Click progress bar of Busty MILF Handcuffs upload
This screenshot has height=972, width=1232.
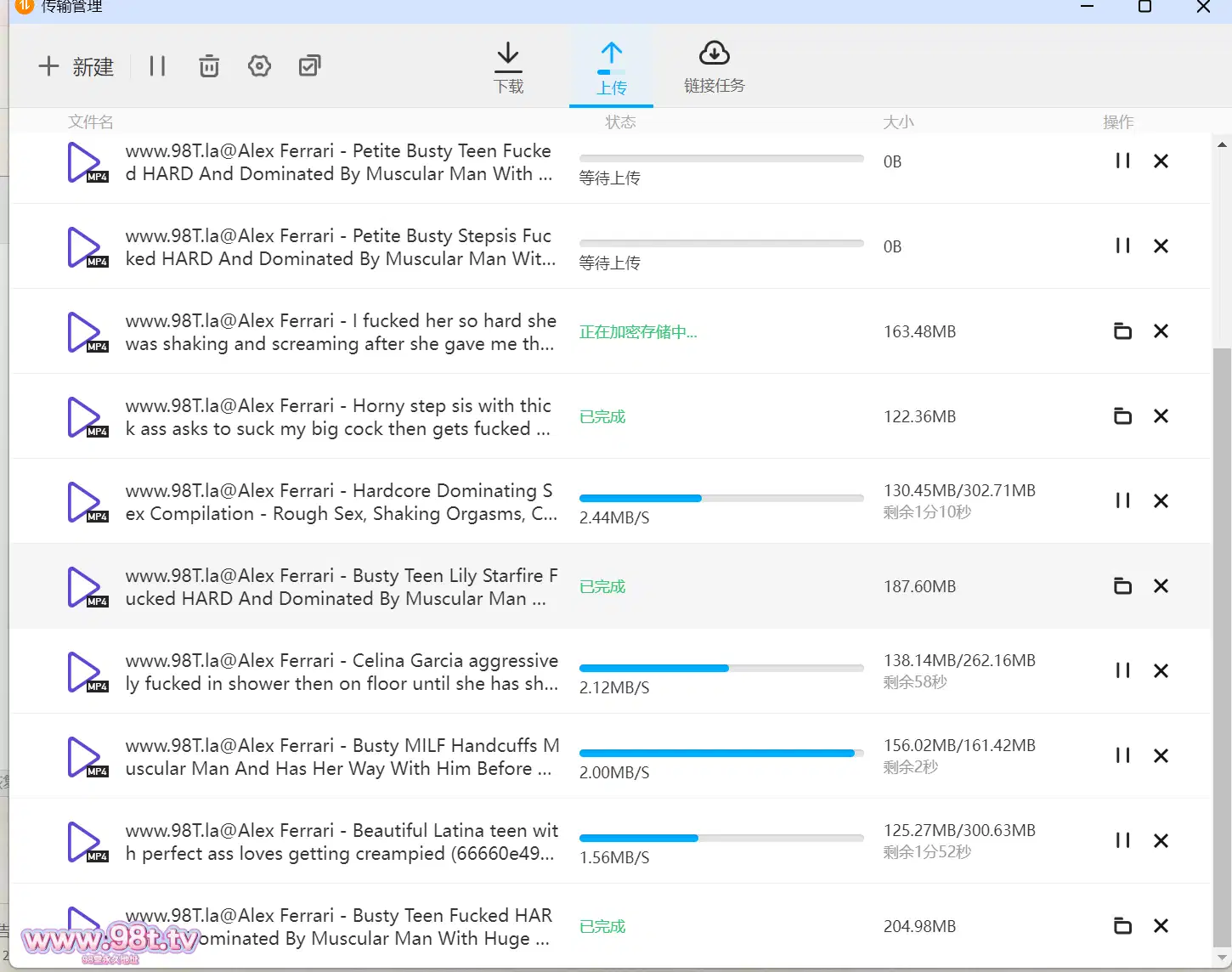pos(721,753)
